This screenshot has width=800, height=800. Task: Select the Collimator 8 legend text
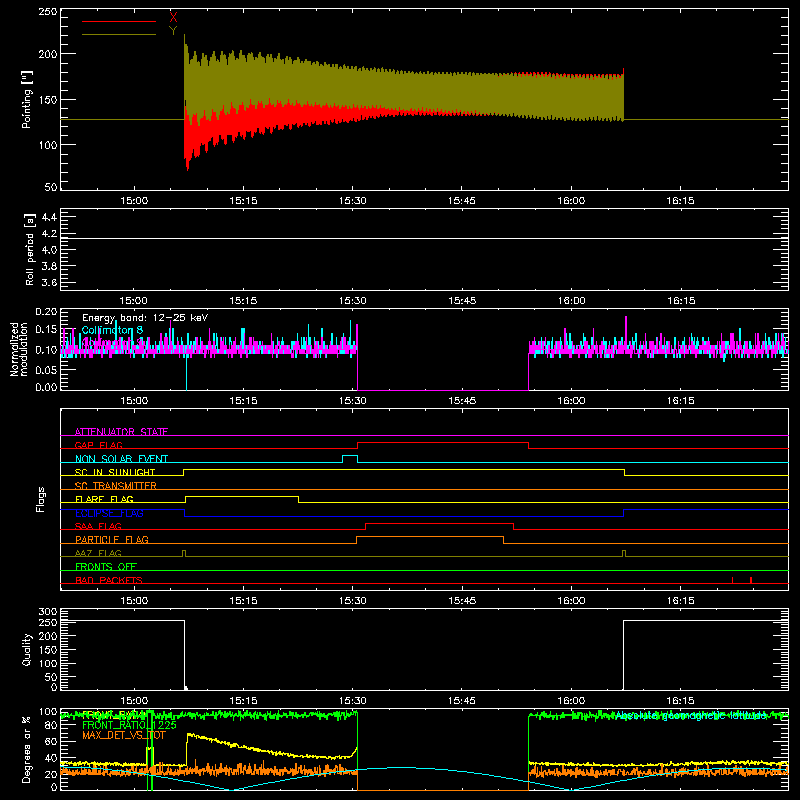[112, 330]
